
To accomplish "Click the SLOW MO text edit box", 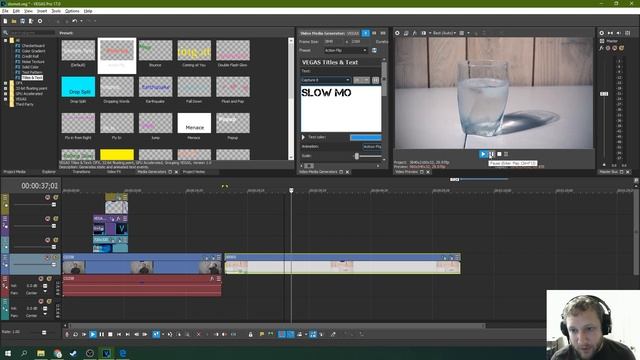I will pyautogui.click(x=341, y=109).
